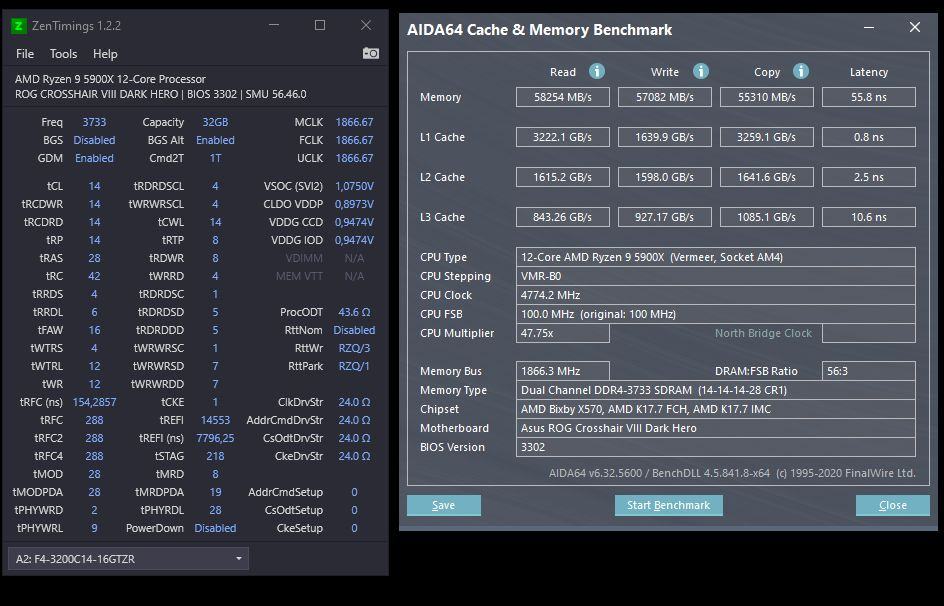The height and width of the screenshot is (606, 944).
Task: Click the CPU Clock field 4774.2 MHz
Action: [716, 295]
